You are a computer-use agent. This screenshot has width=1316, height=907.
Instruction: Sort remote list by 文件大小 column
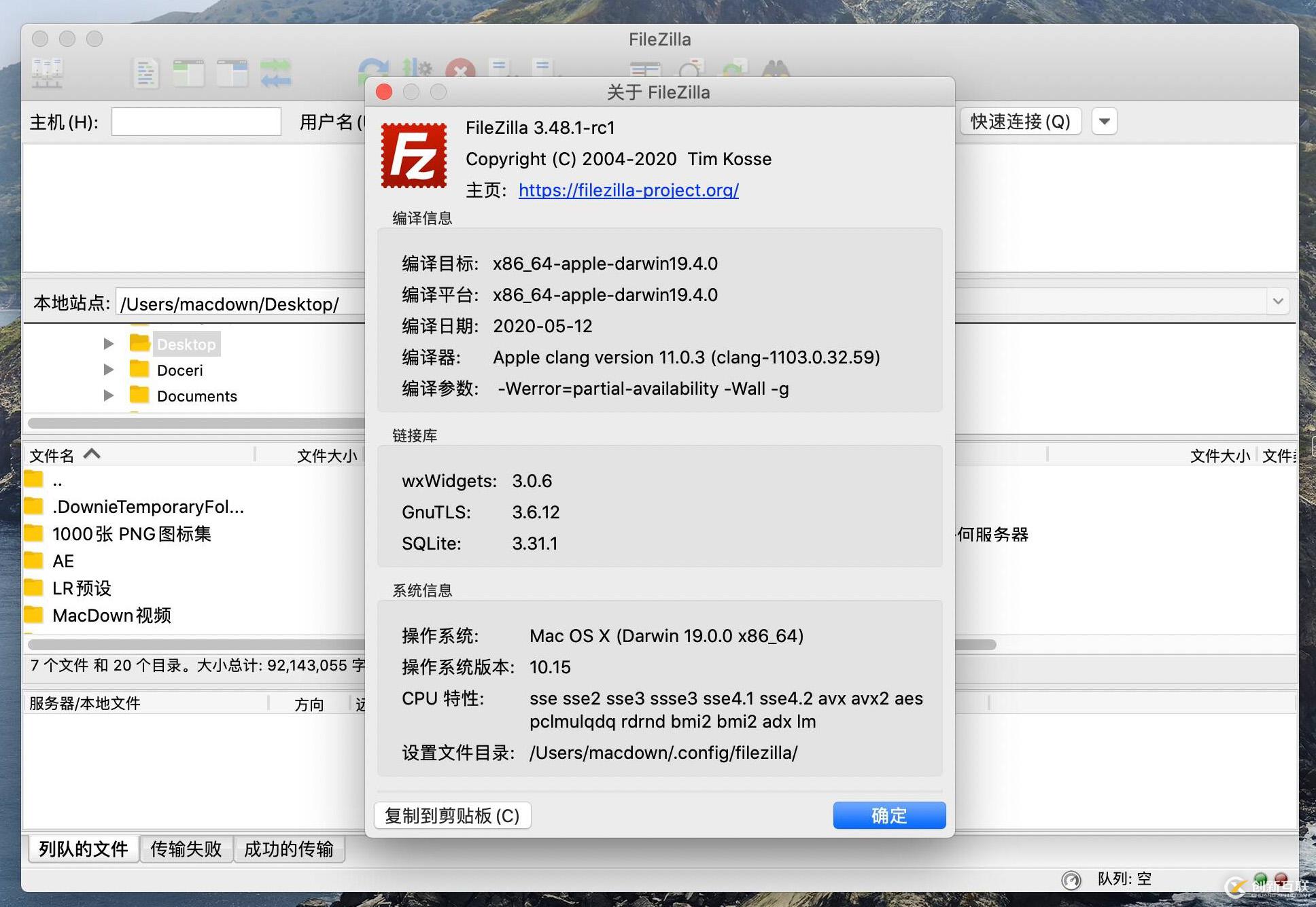(x=1220, y=455)
